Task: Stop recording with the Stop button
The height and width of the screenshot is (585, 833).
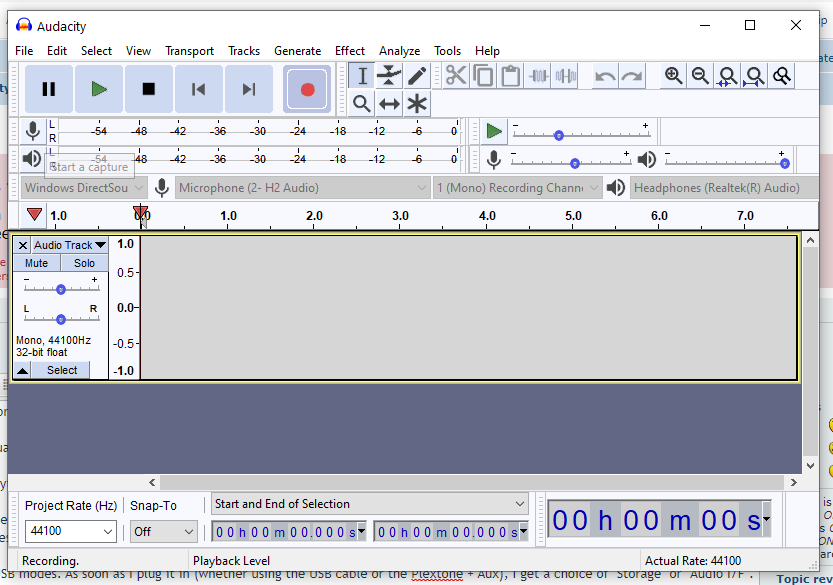Action: (149, 89)
